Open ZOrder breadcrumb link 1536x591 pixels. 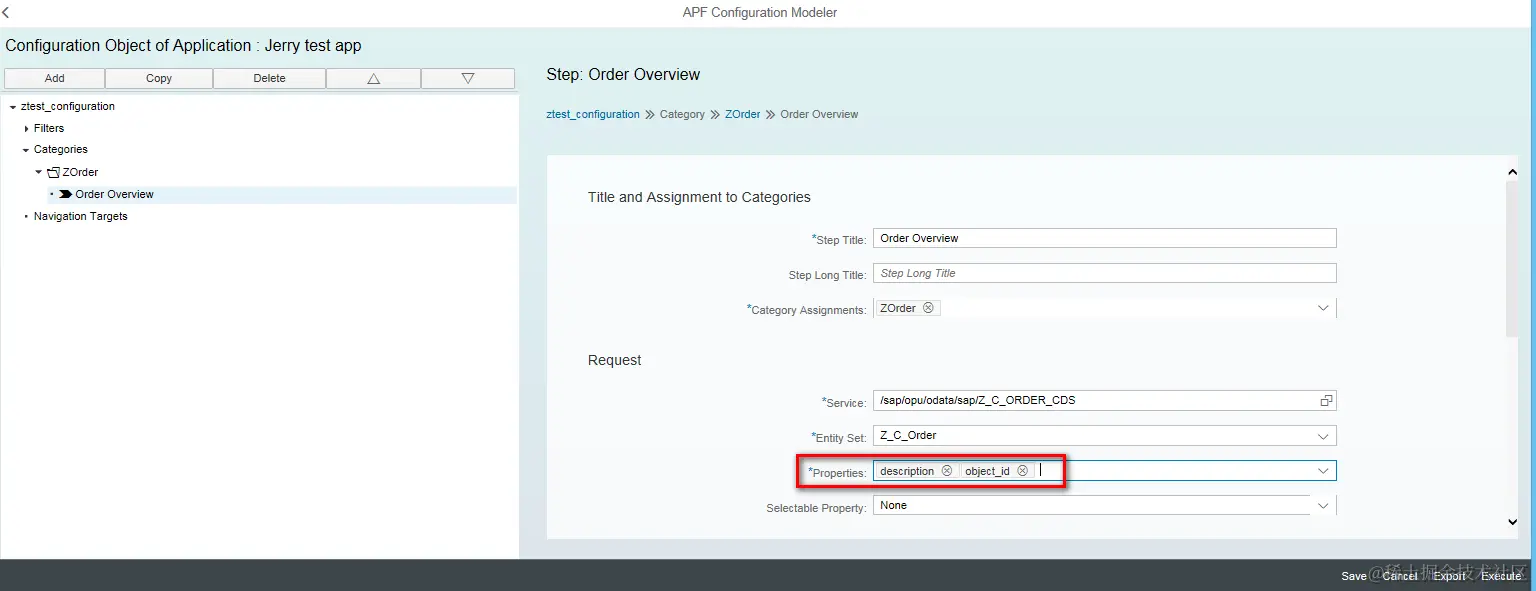point(742,114)
